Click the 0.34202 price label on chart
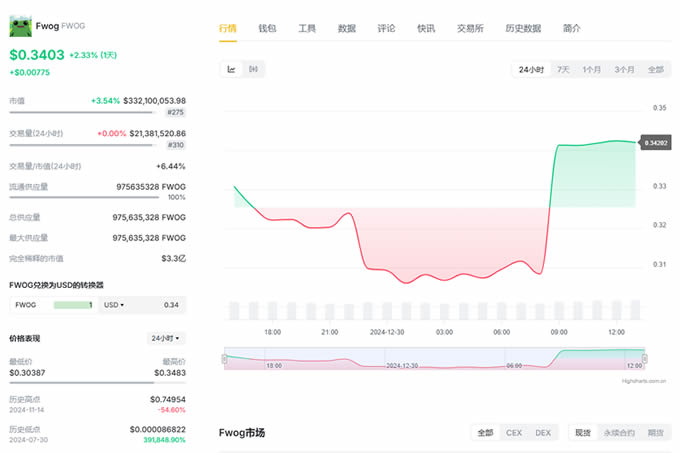This screenshot has height=453, width=680. 656,143
